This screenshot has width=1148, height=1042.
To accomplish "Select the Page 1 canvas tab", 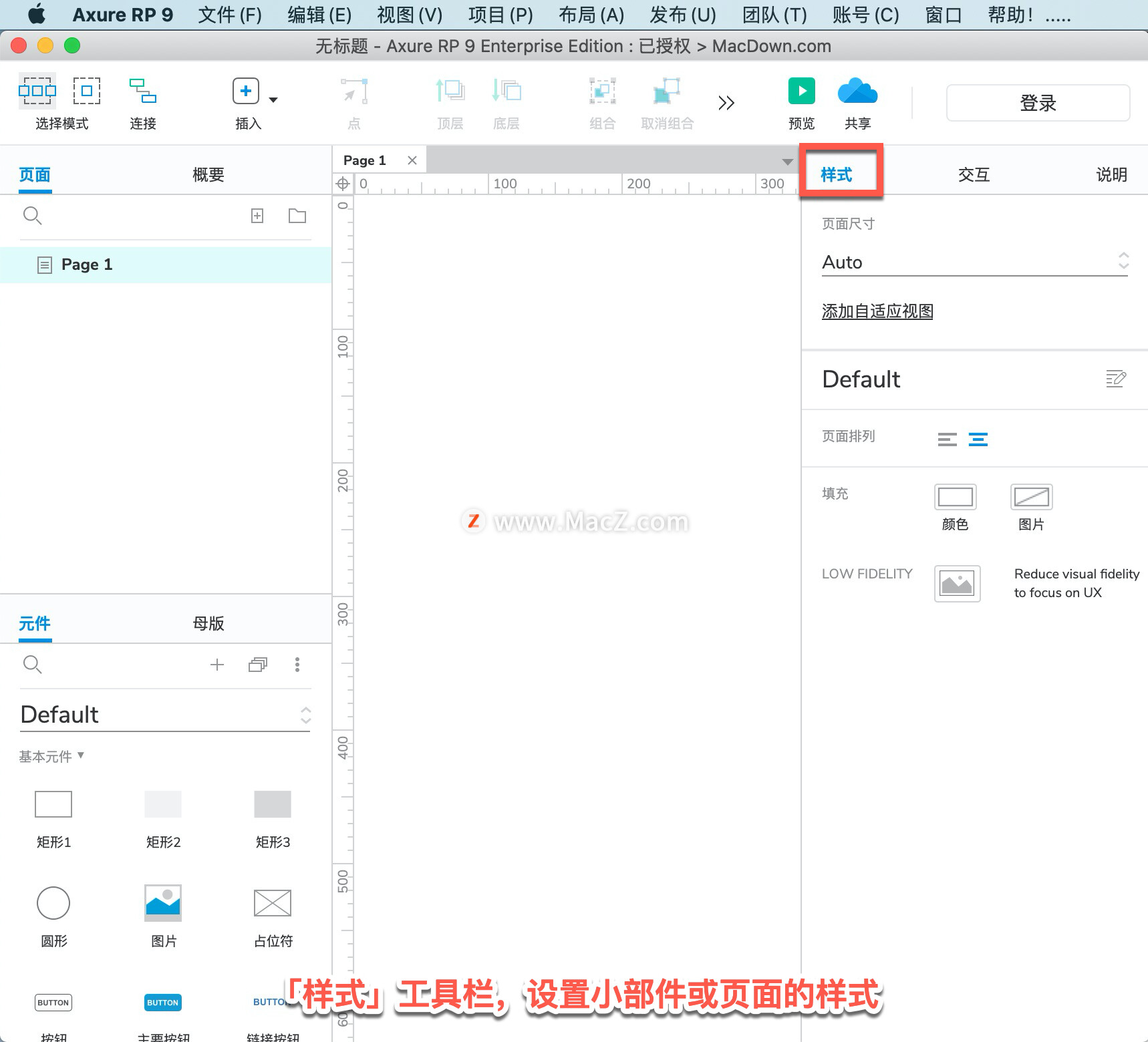I will tap(365, 160).
